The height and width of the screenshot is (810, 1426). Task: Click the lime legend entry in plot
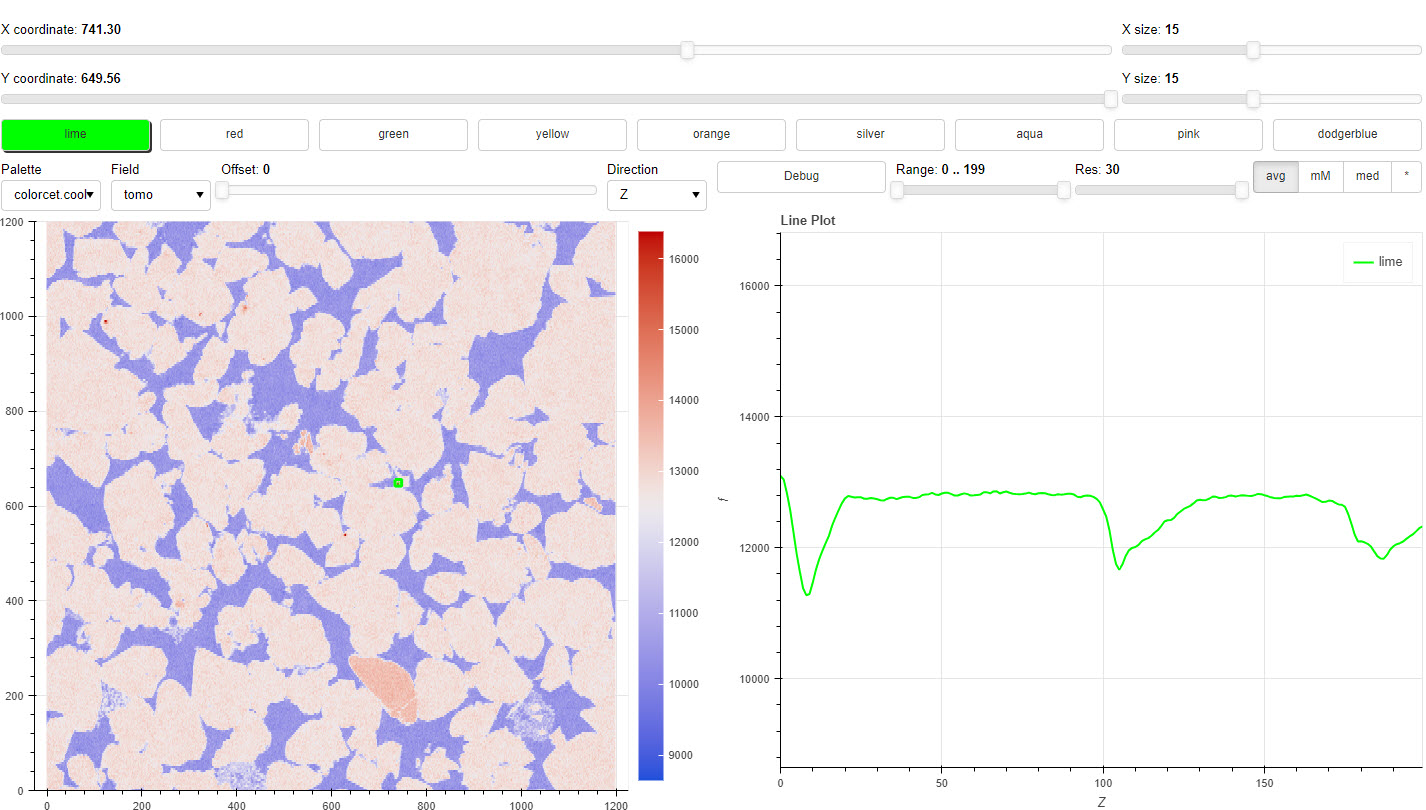(x=1378, y=262)
